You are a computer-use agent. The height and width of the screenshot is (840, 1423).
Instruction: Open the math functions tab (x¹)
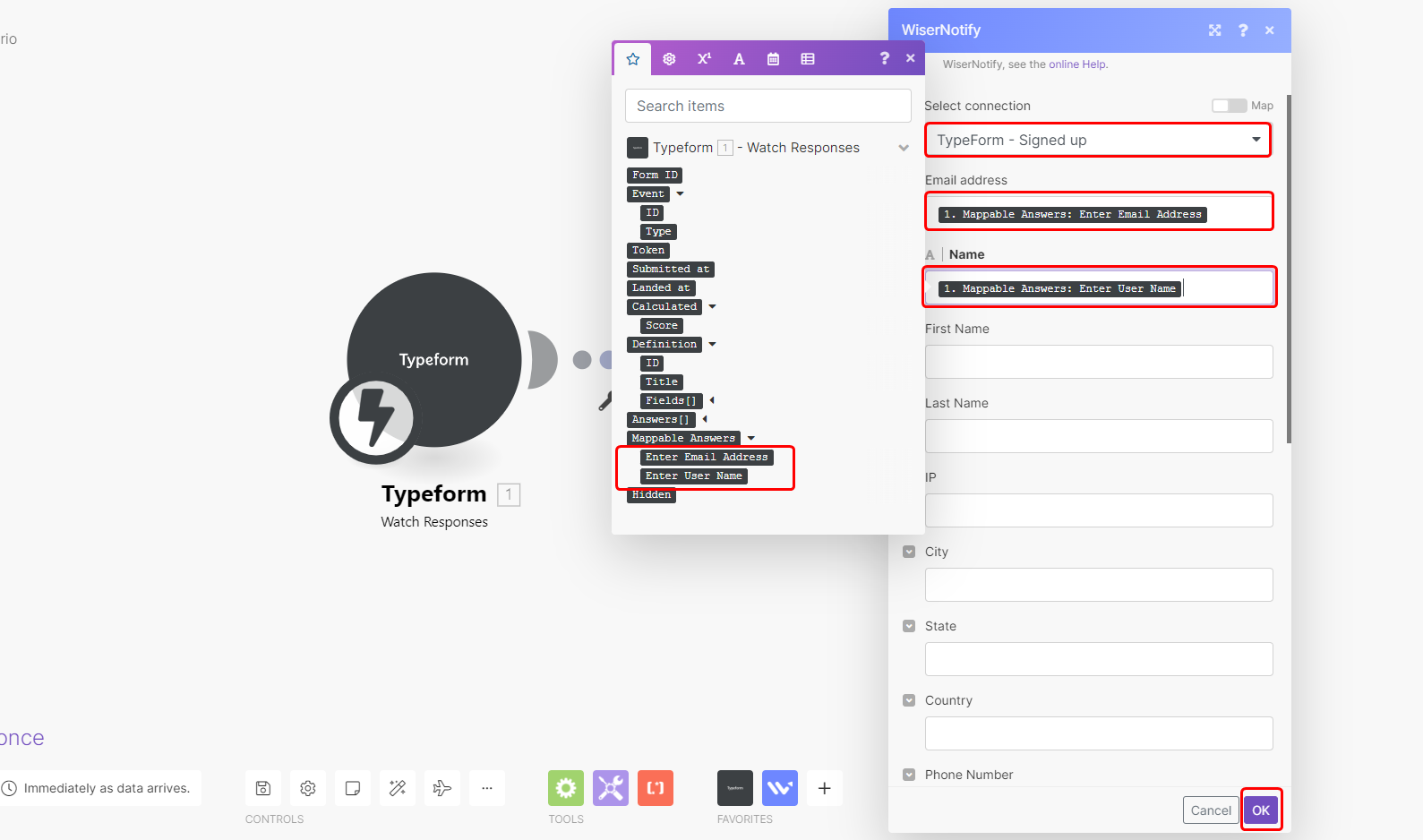pos(704,59)
